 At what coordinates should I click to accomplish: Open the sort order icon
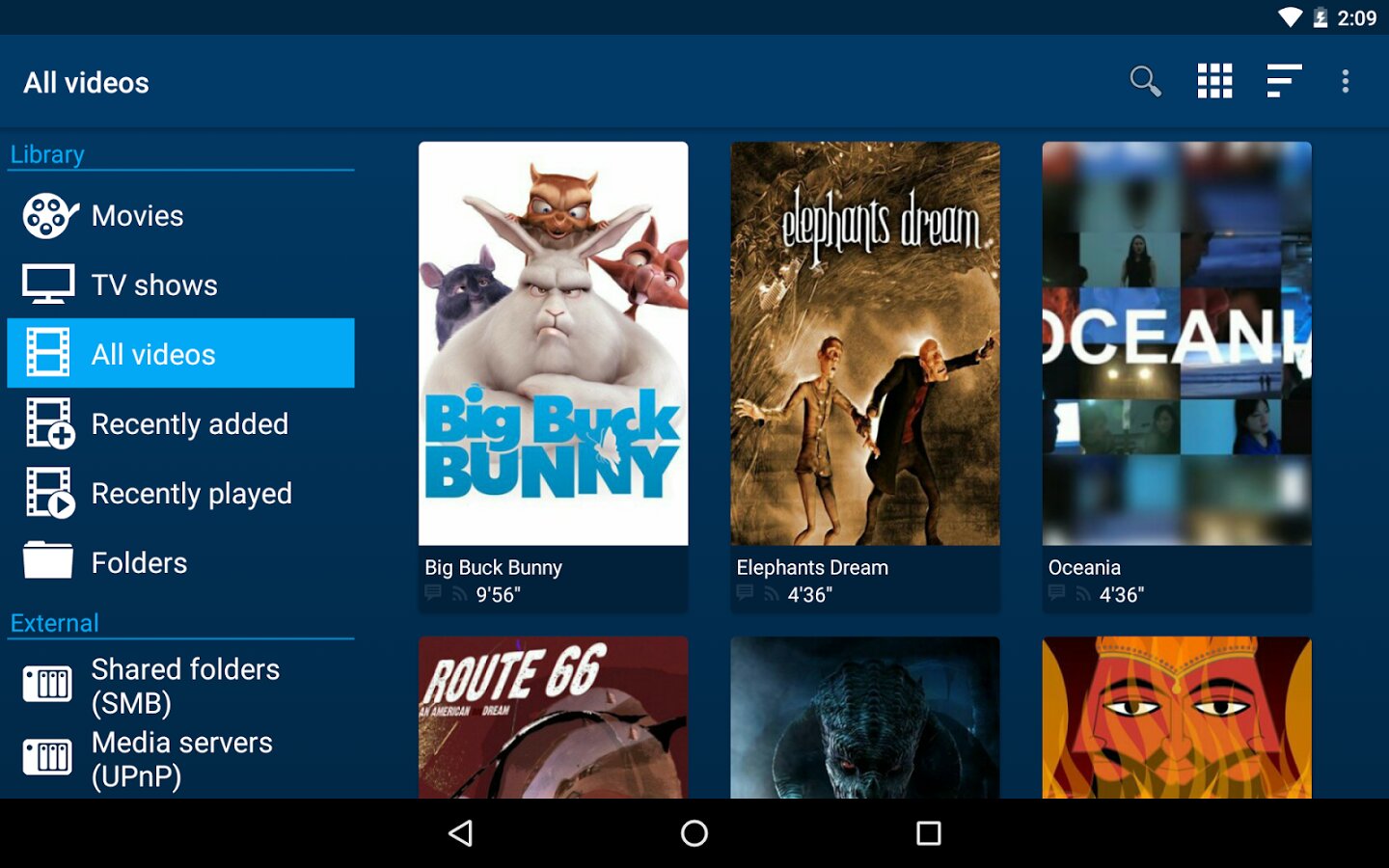point(1284,82)
